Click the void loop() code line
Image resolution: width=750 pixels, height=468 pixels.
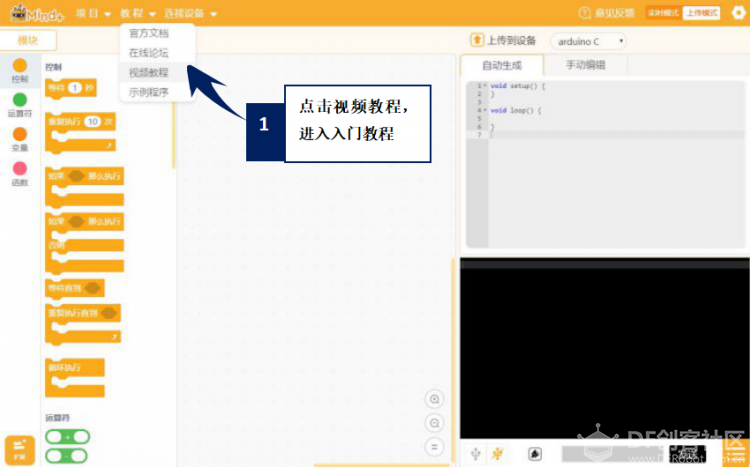(516, 111)
